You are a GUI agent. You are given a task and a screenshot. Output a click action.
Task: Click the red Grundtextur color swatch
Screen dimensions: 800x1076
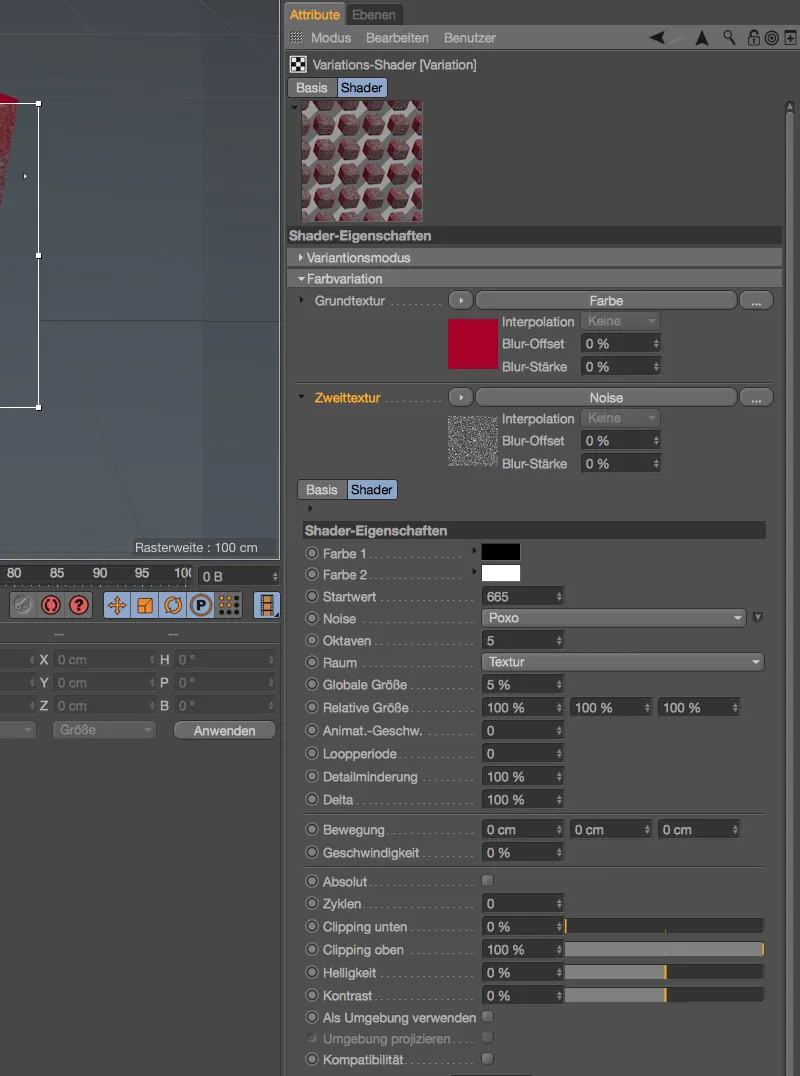coord(472,344)
